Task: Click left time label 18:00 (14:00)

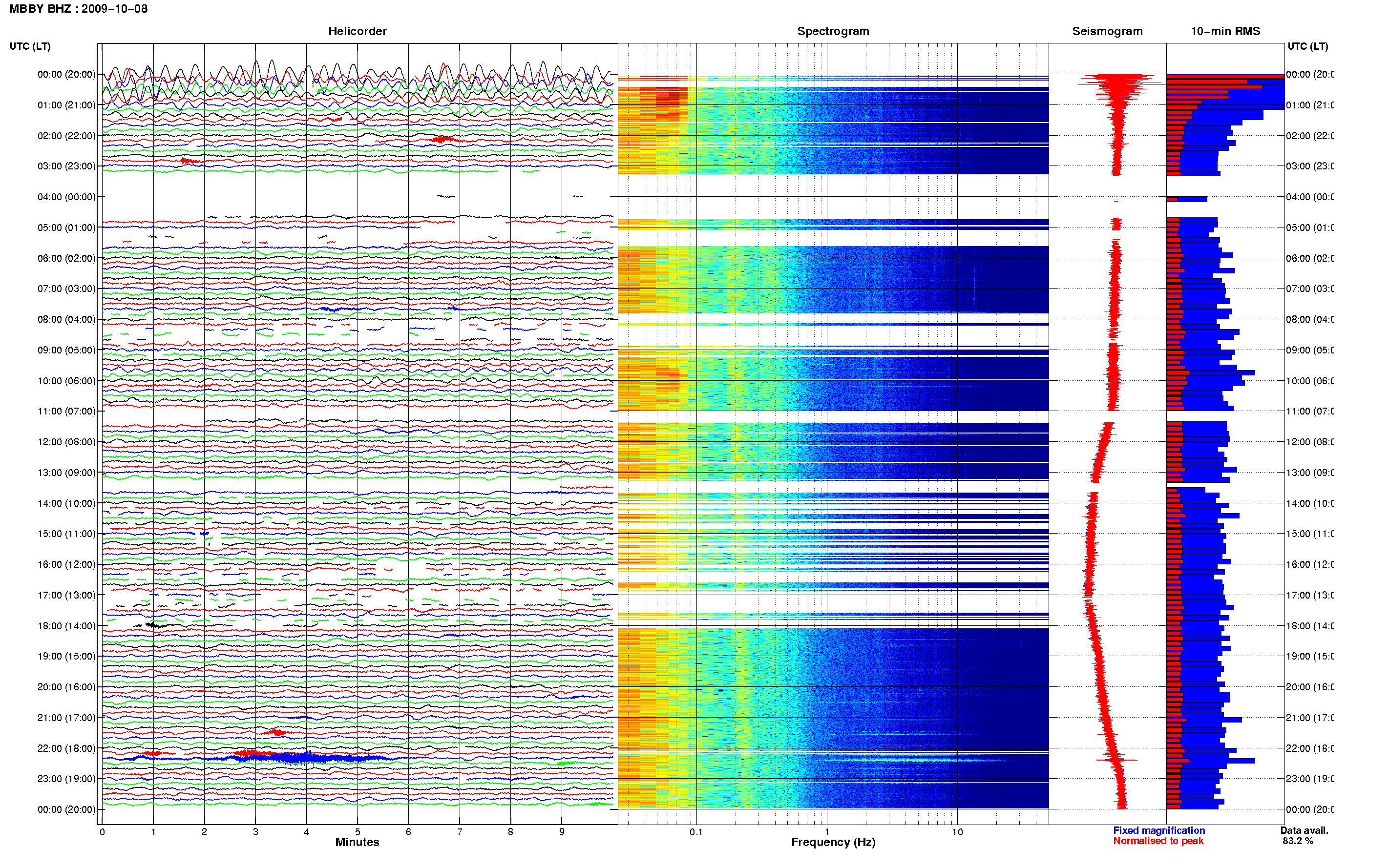Action: coord(66,626)
